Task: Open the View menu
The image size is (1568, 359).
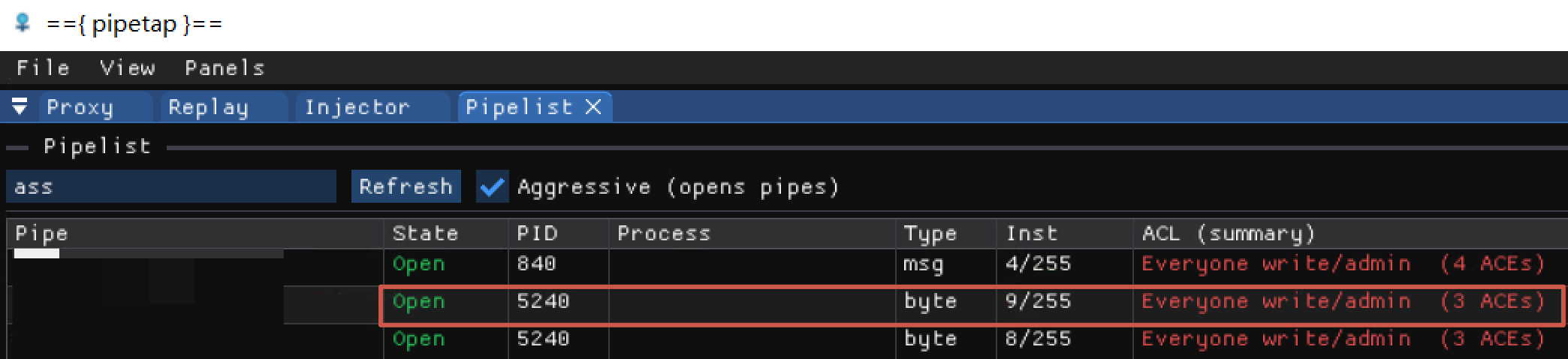Action: click(x=128, y=68)
